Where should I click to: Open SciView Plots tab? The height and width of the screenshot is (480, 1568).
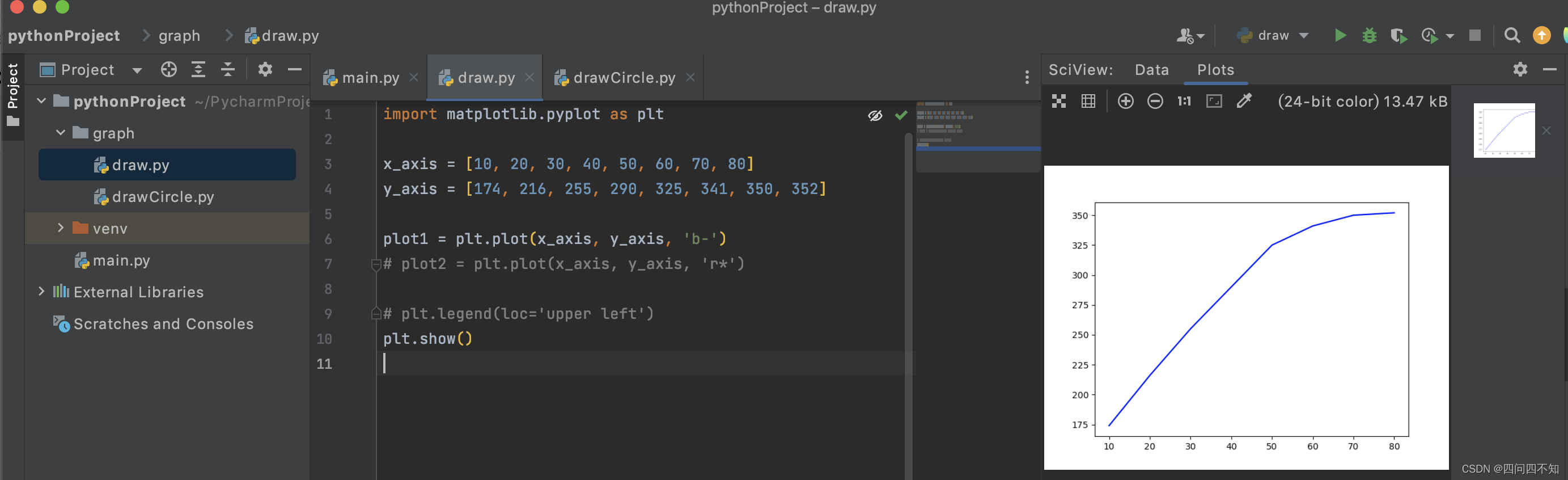[1215, 70]
